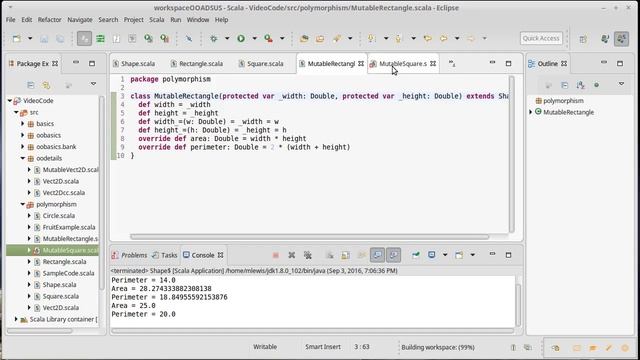
Task: Open the File menu
Action: coord(11,20)
